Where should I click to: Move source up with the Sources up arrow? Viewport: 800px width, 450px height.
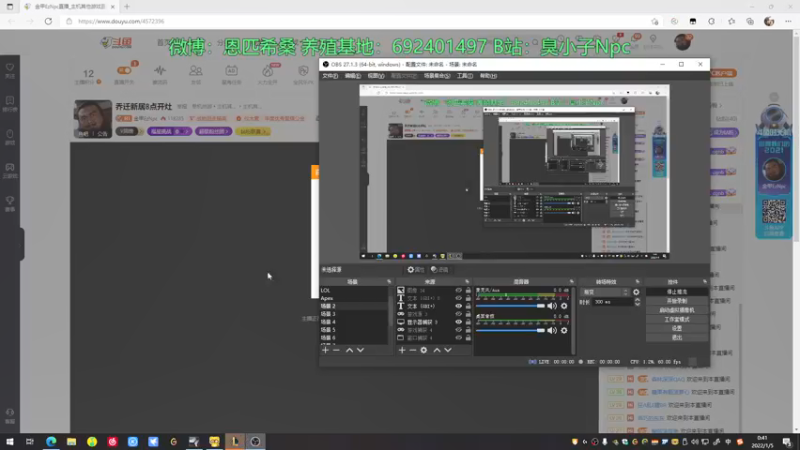pos(437,350)
